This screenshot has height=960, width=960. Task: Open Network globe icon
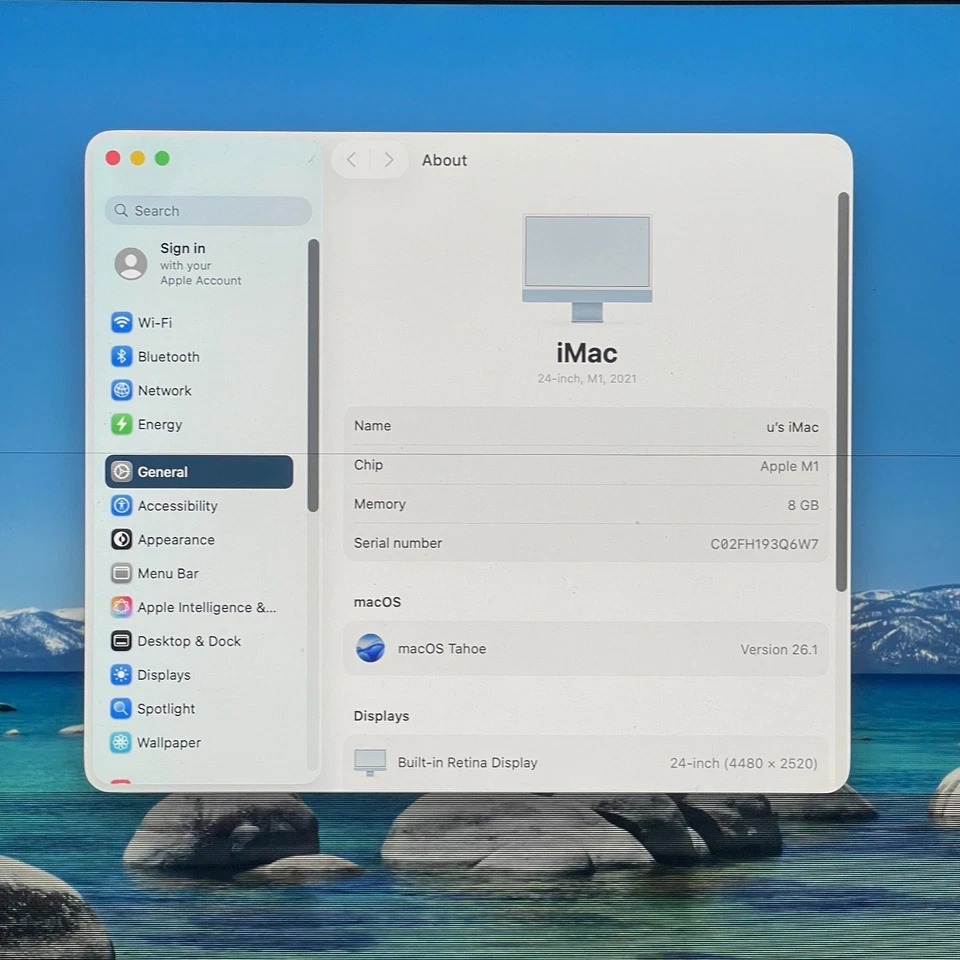[121, 391]
